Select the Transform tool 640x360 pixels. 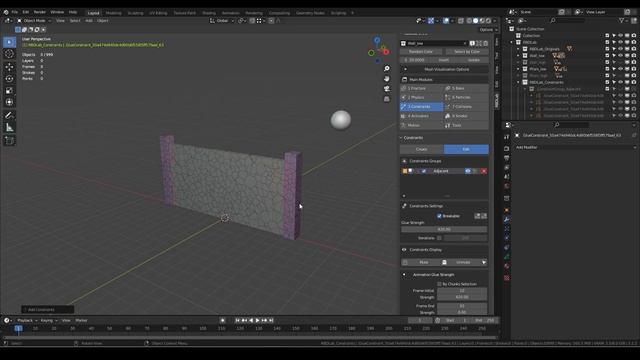pyautogui.click(x=9, y=102)
